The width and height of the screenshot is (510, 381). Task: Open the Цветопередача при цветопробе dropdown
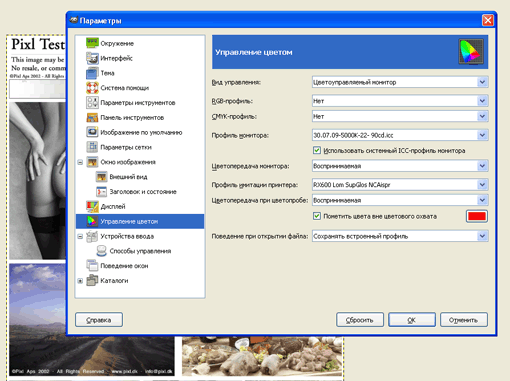tap(400, 200)
